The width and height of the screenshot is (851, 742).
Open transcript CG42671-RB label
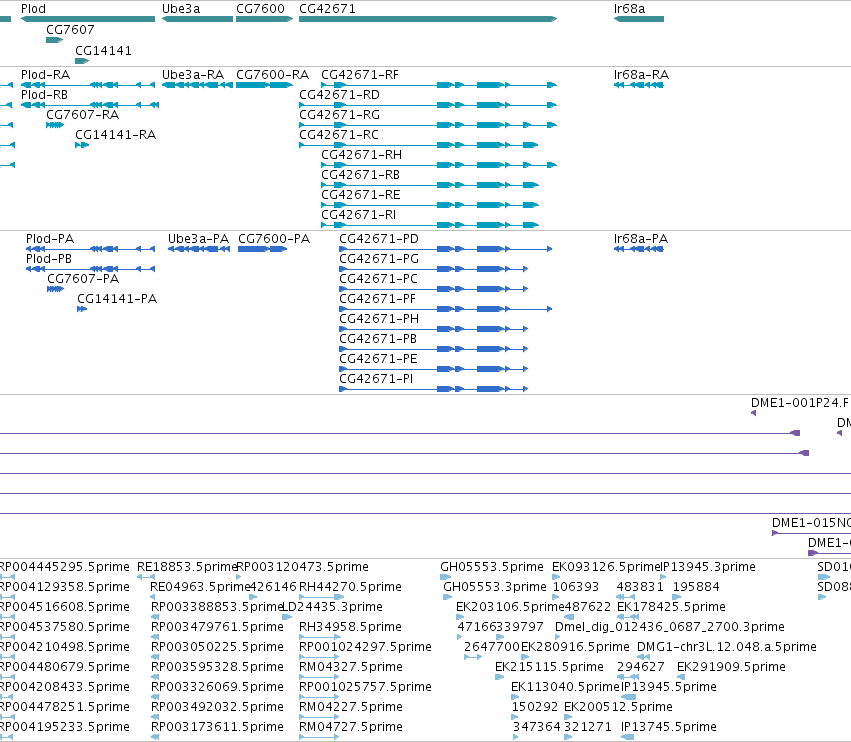360,175
